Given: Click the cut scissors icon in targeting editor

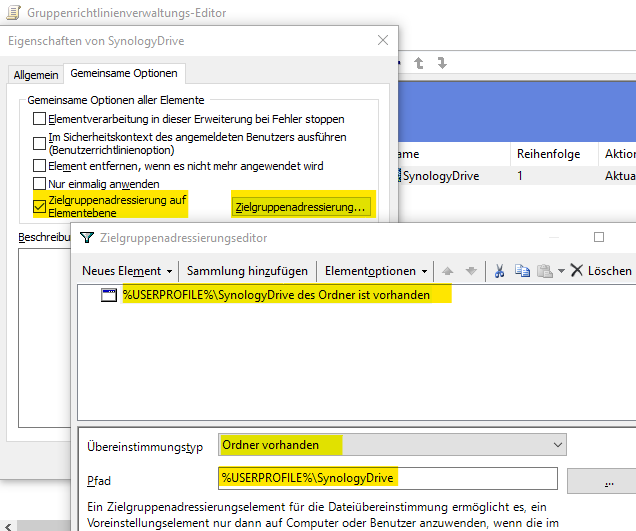Looking at the screenshot, I should pyautogui.click(x=499, y=271).
